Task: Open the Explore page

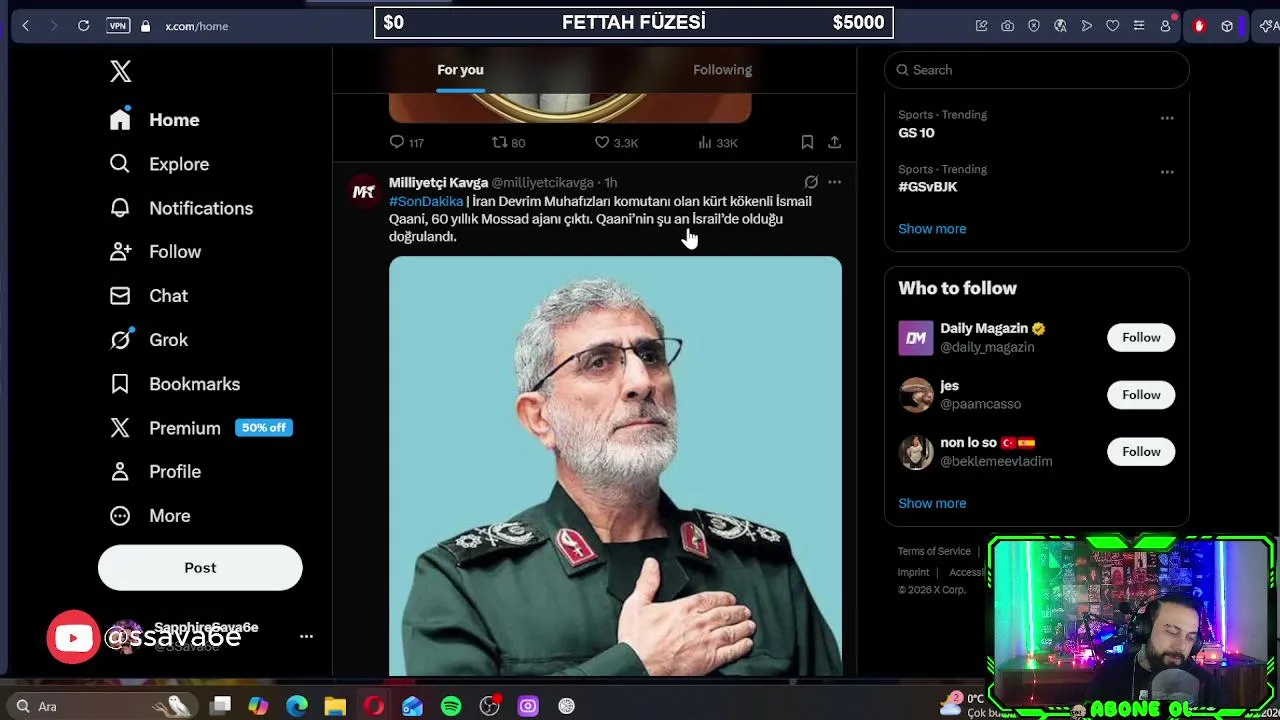Action: 160,164
